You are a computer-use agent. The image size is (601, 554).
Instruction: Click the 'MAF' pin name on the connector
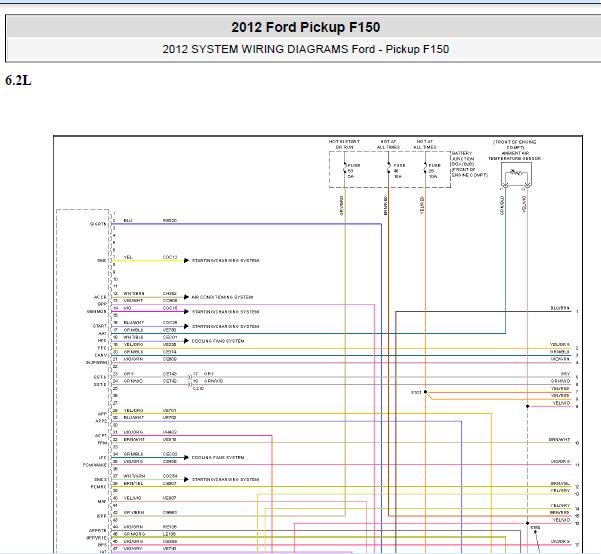click(x=102, y=501)
